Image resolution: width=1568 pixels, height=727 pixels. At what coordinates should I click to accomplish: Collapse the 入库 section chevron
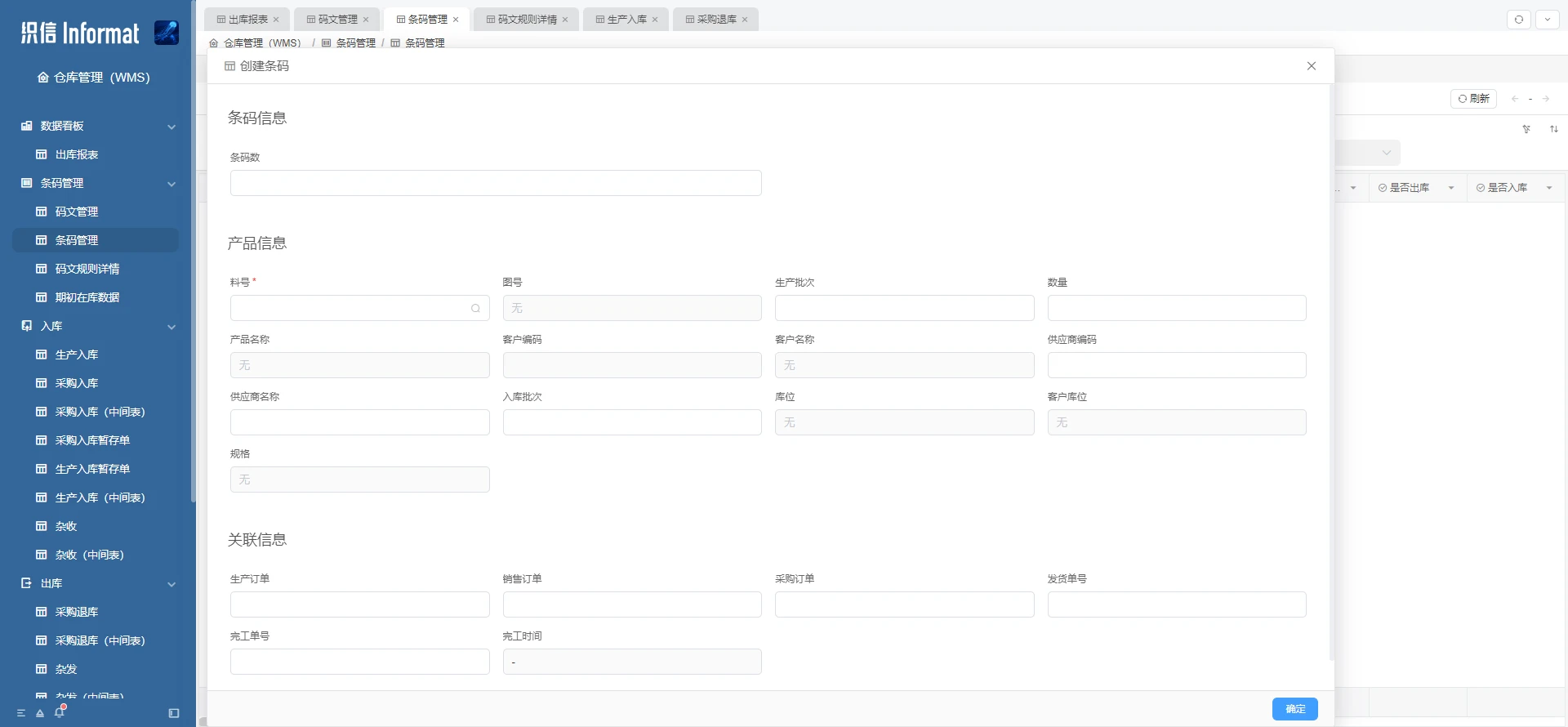point(171,327)
